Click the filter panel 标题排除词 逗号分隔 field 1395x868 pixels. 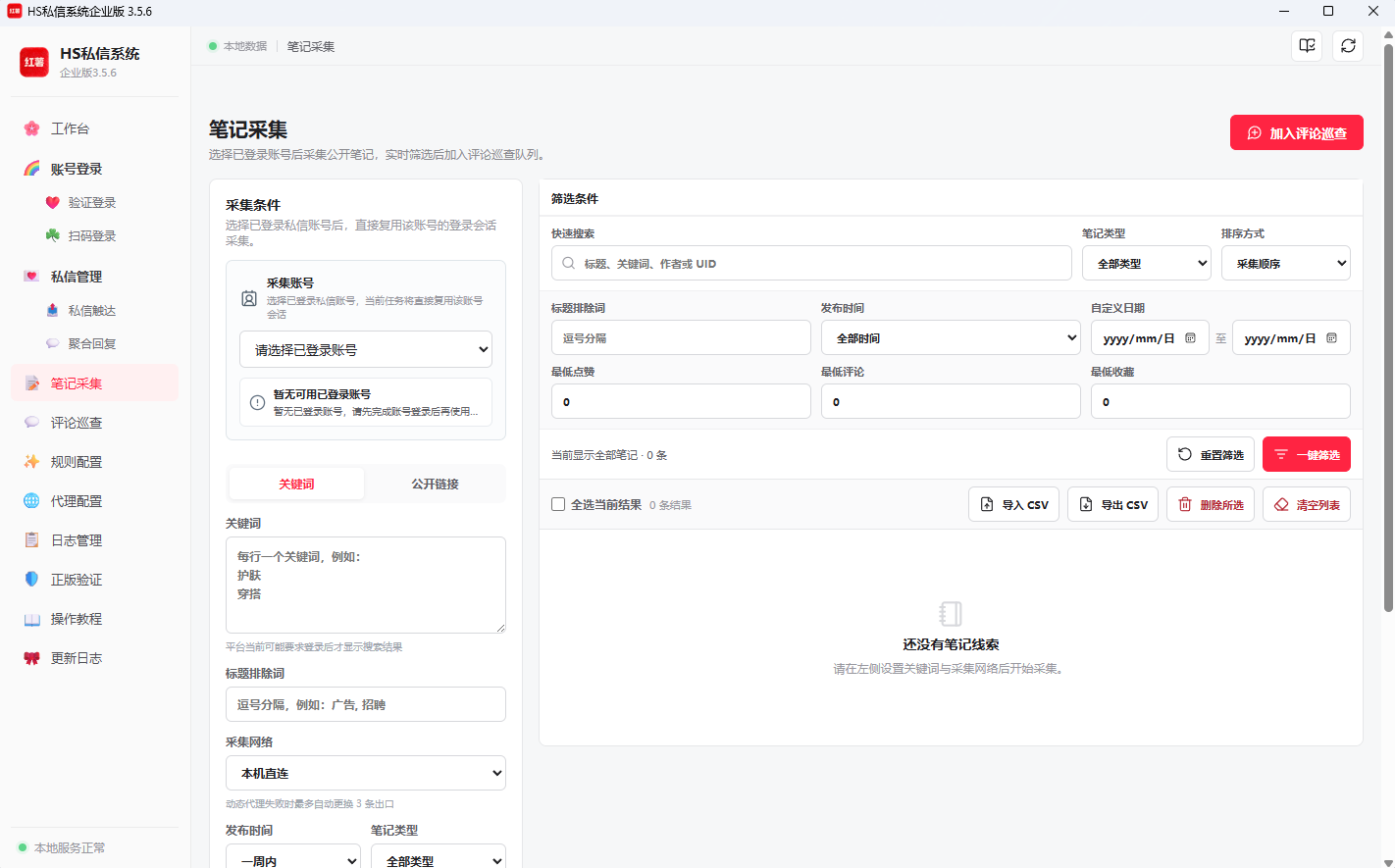coord(681,337)
